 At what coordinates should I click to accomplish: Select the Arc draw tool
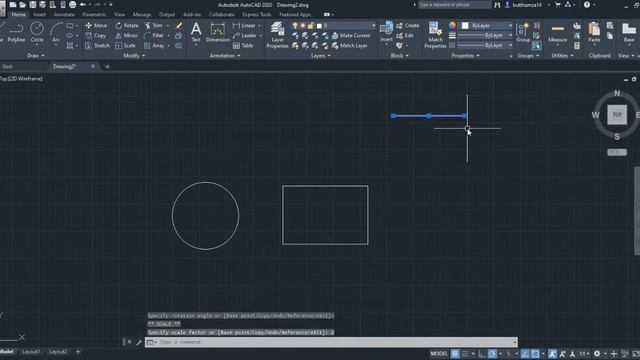click(56, 32)
